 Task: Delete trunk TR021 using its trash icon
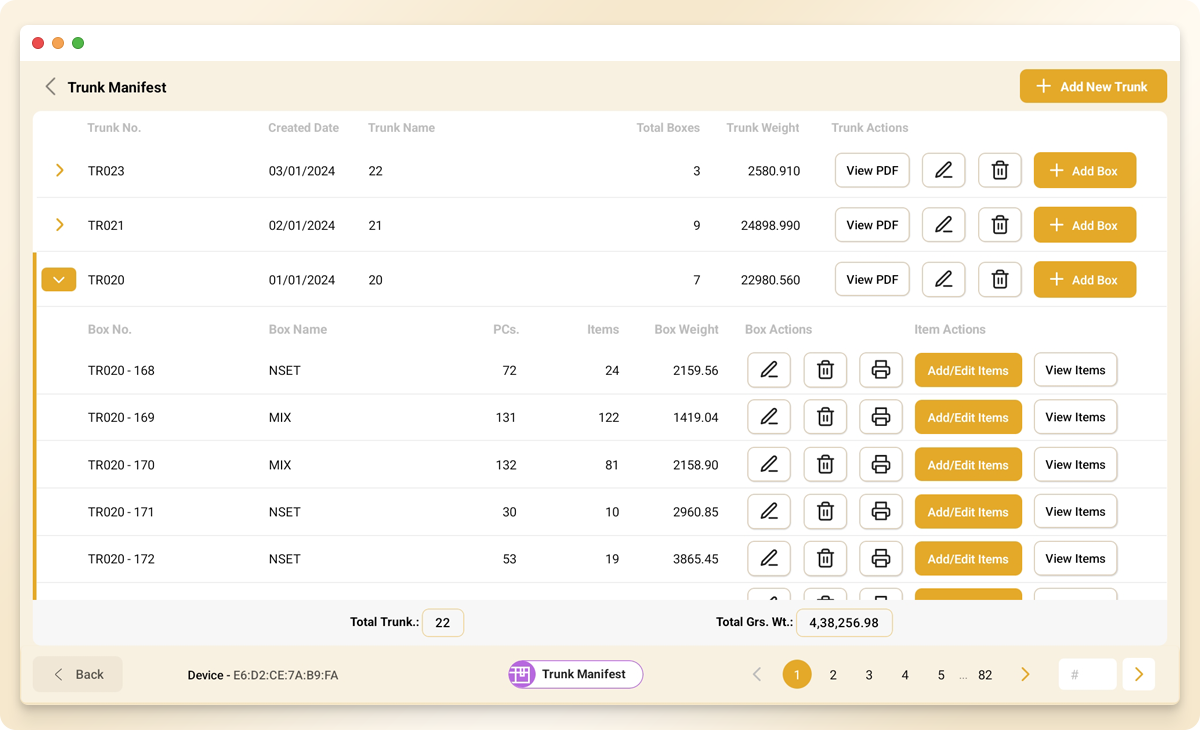[999, 225]
